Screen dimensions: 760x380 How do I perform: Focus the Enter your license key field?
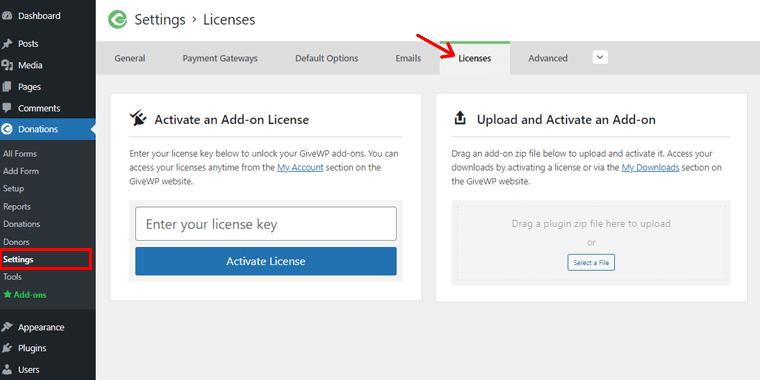point(266,224)
